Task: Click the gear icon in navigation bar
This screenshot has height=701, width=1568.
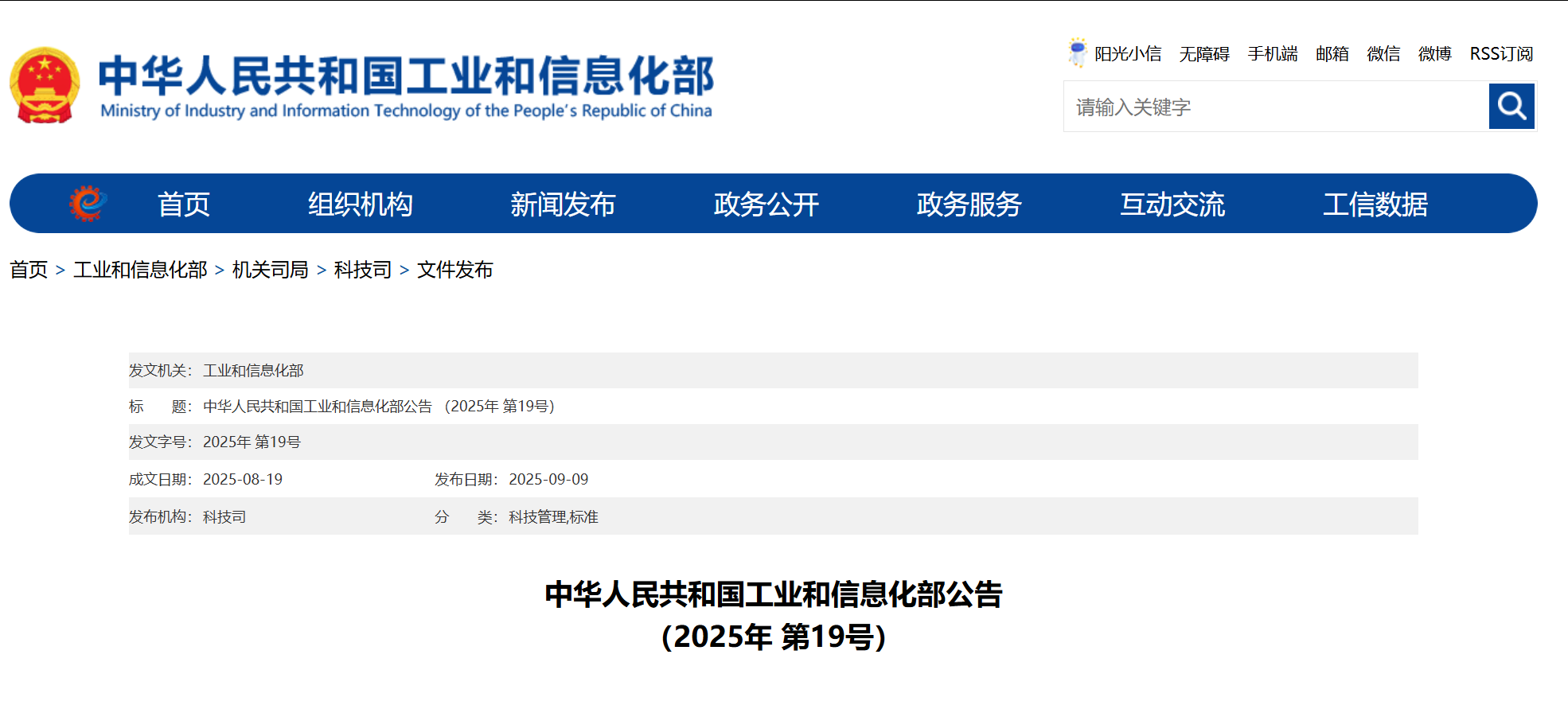Action: point(88,204)
